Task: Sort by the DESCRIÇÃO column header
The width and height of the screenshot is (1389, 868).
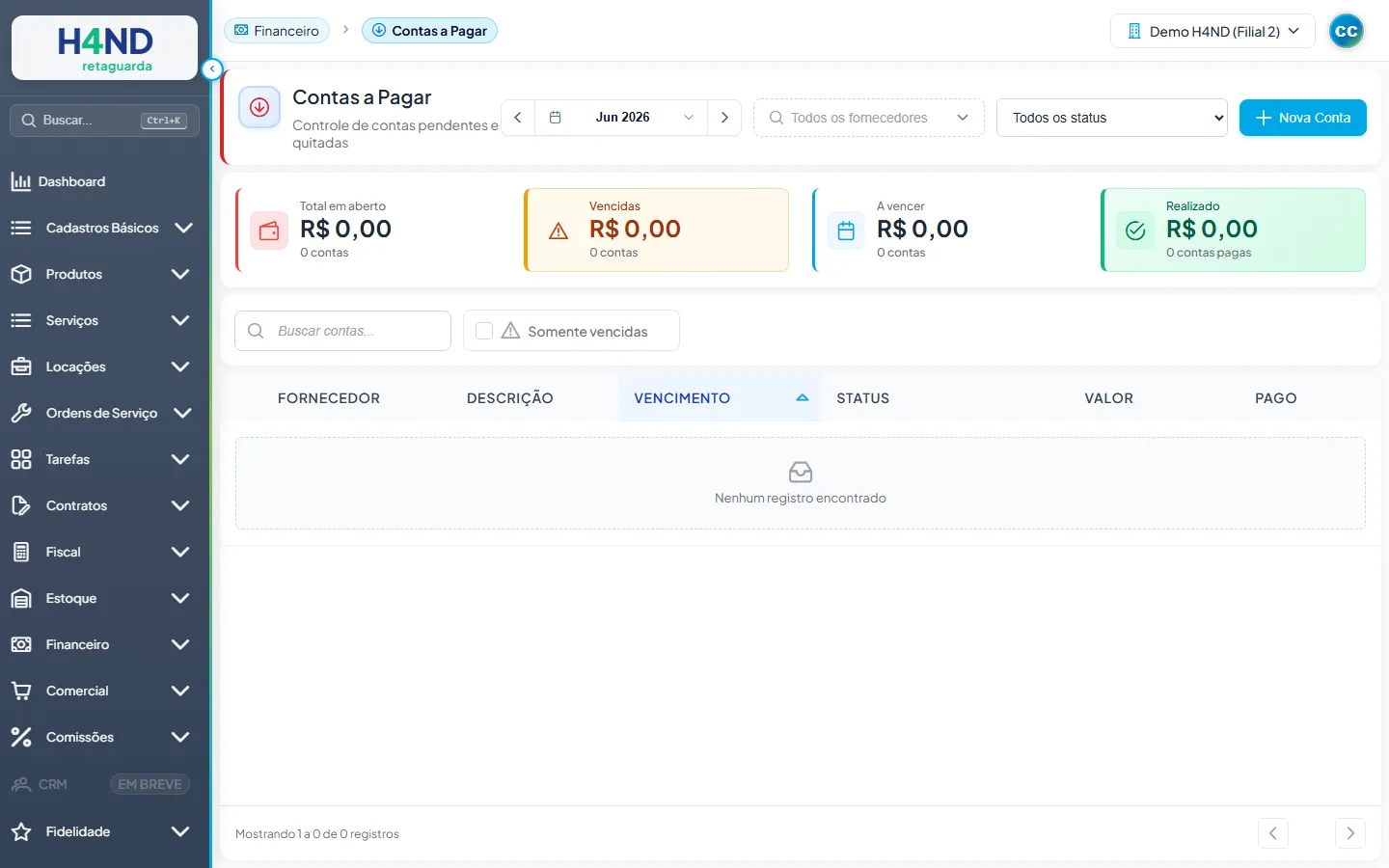Action: coord(509,398)
